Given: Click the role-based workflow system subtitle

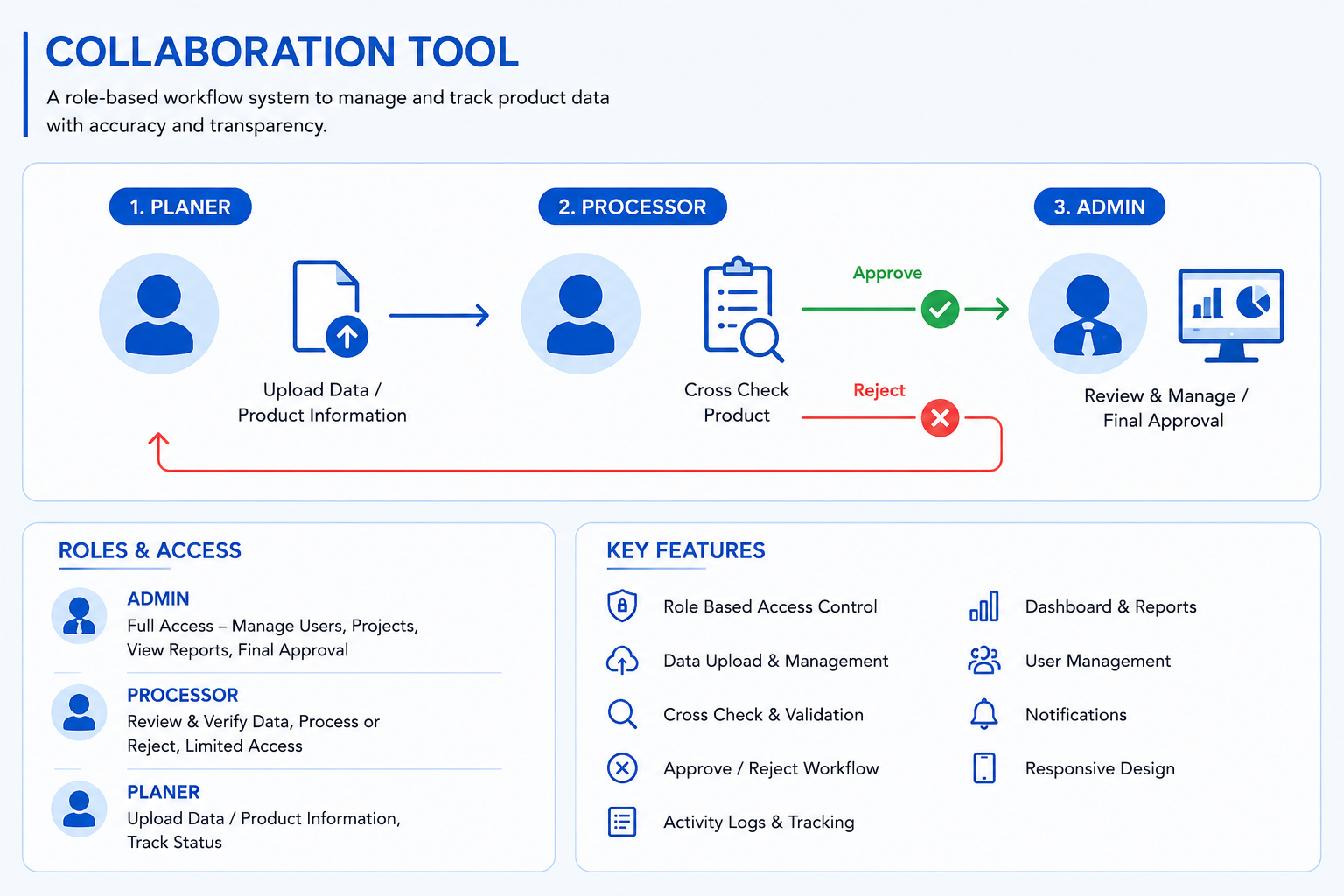Looking at the screenshot, I should [x=328, y=111].
